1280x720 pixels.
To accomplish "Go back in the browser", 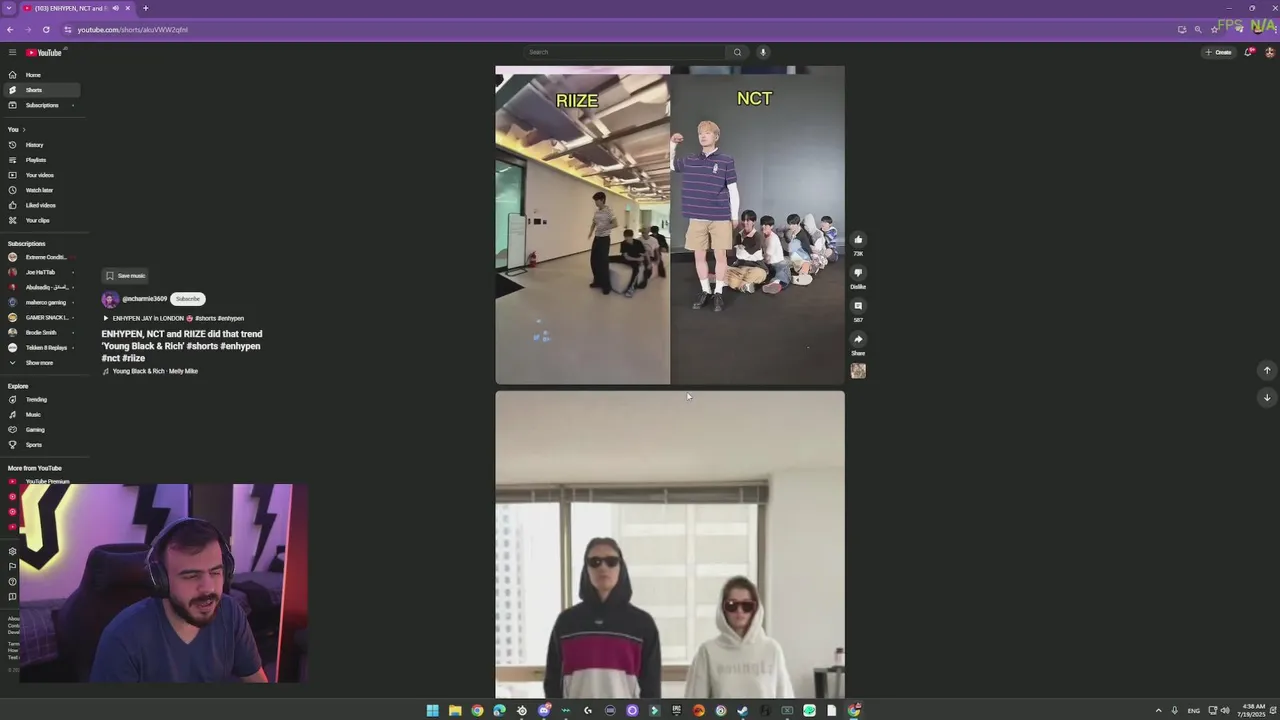I will 10,29.
